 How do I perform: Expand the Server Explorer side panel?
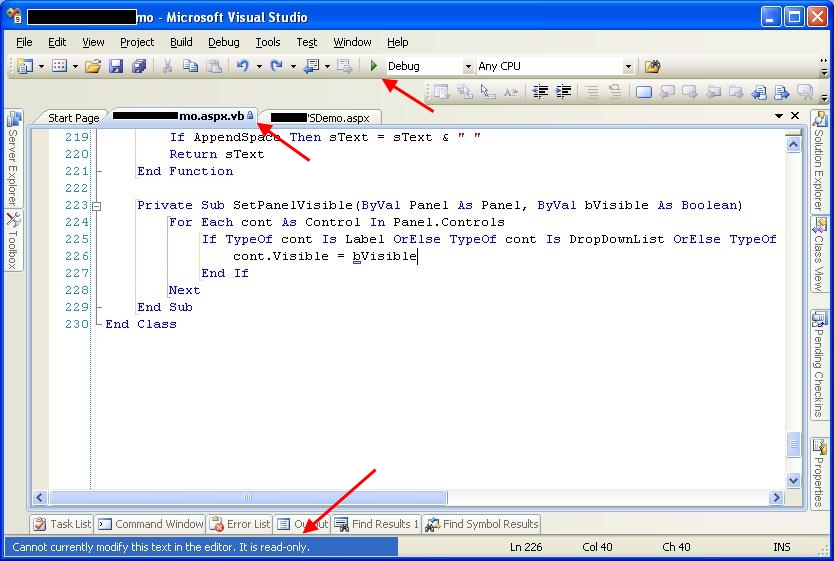pyautogui.click(x=13, y=158)
